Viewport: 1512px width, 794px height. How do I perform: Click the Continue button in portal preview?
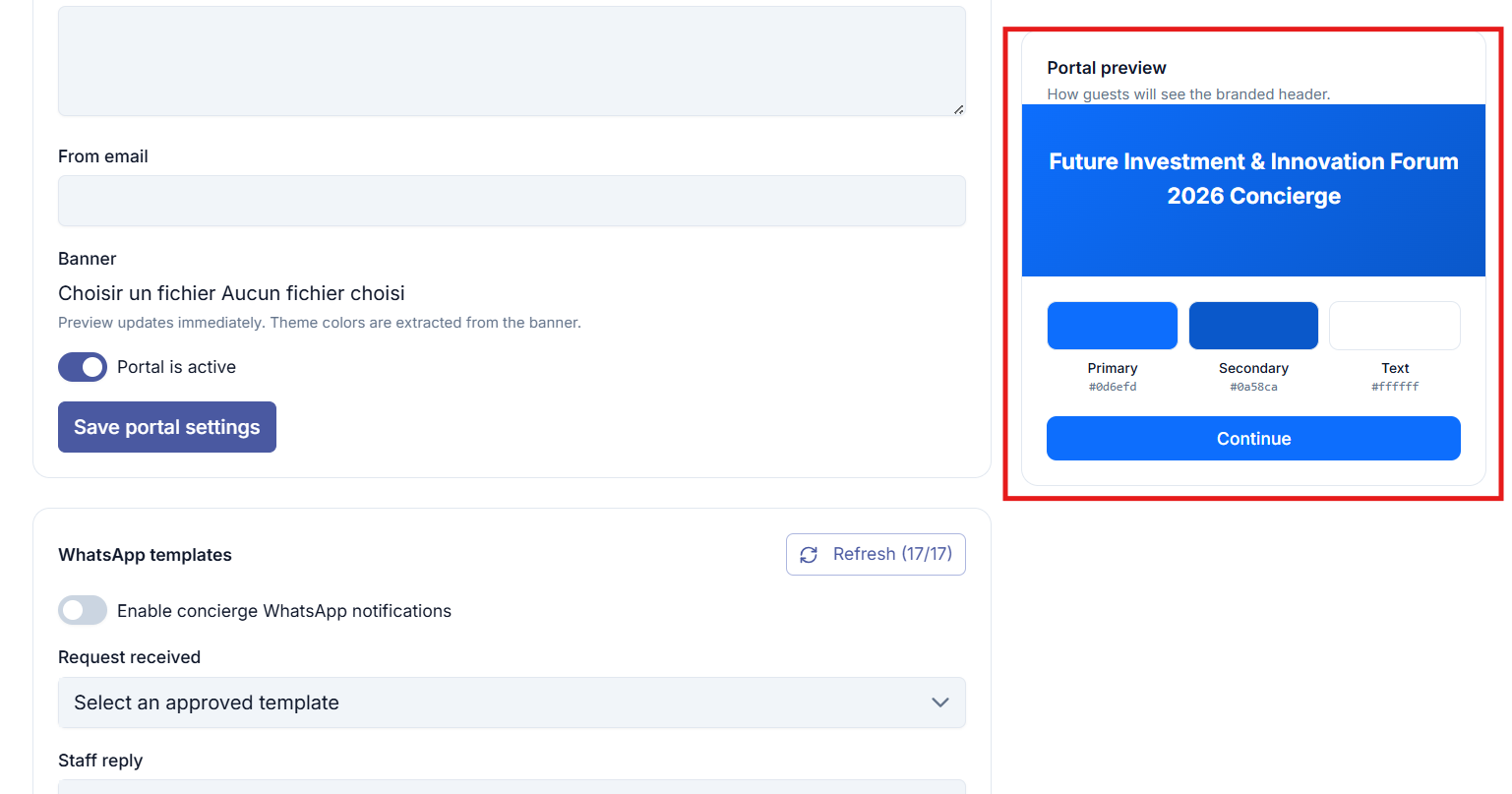tap(1253, 439)
